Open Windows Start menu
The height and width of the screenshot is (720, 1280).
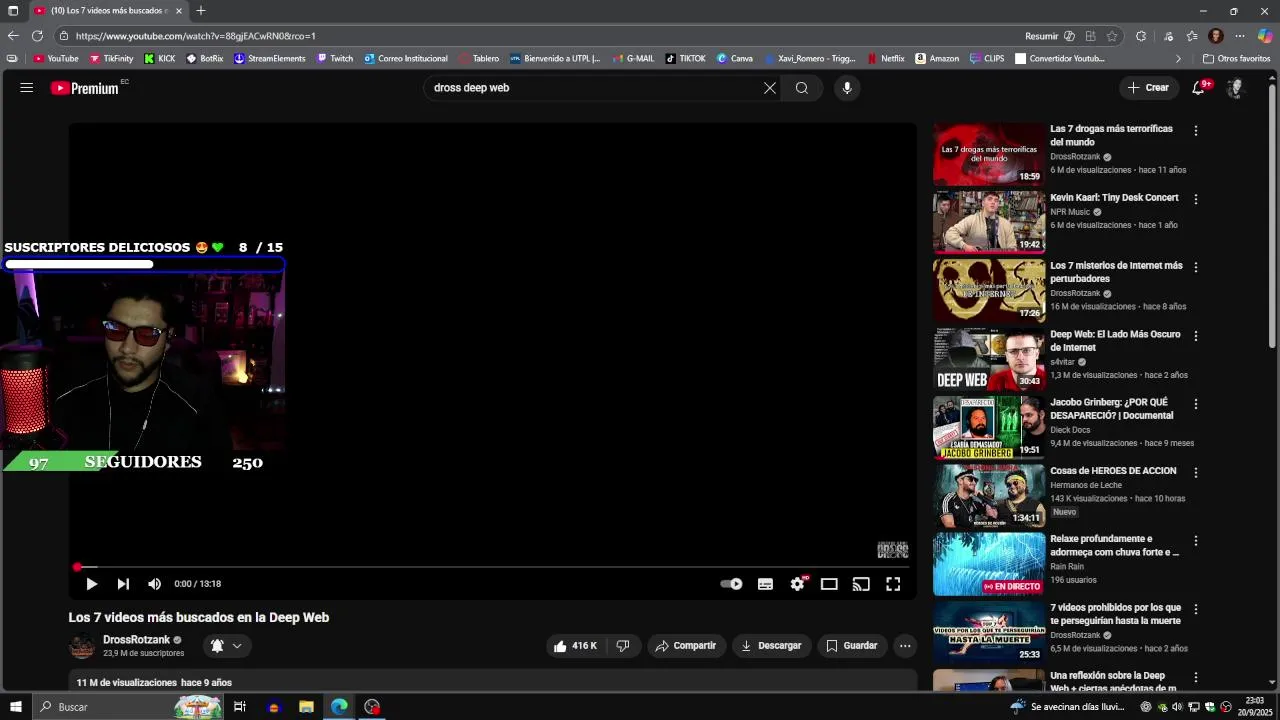(x=15, y=707)
